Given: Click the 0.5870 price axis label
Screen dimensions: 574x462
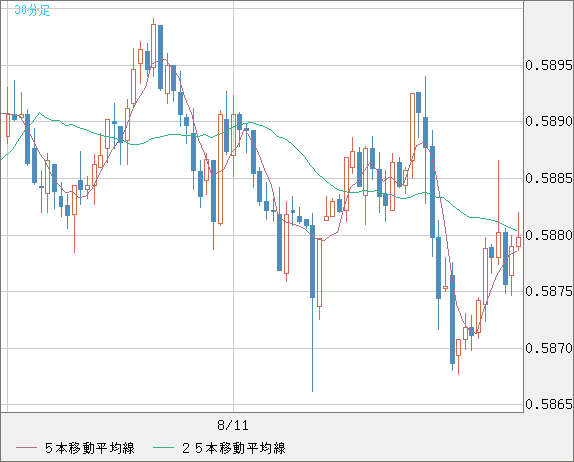Looking at the screenshot, I should [549, 348].
